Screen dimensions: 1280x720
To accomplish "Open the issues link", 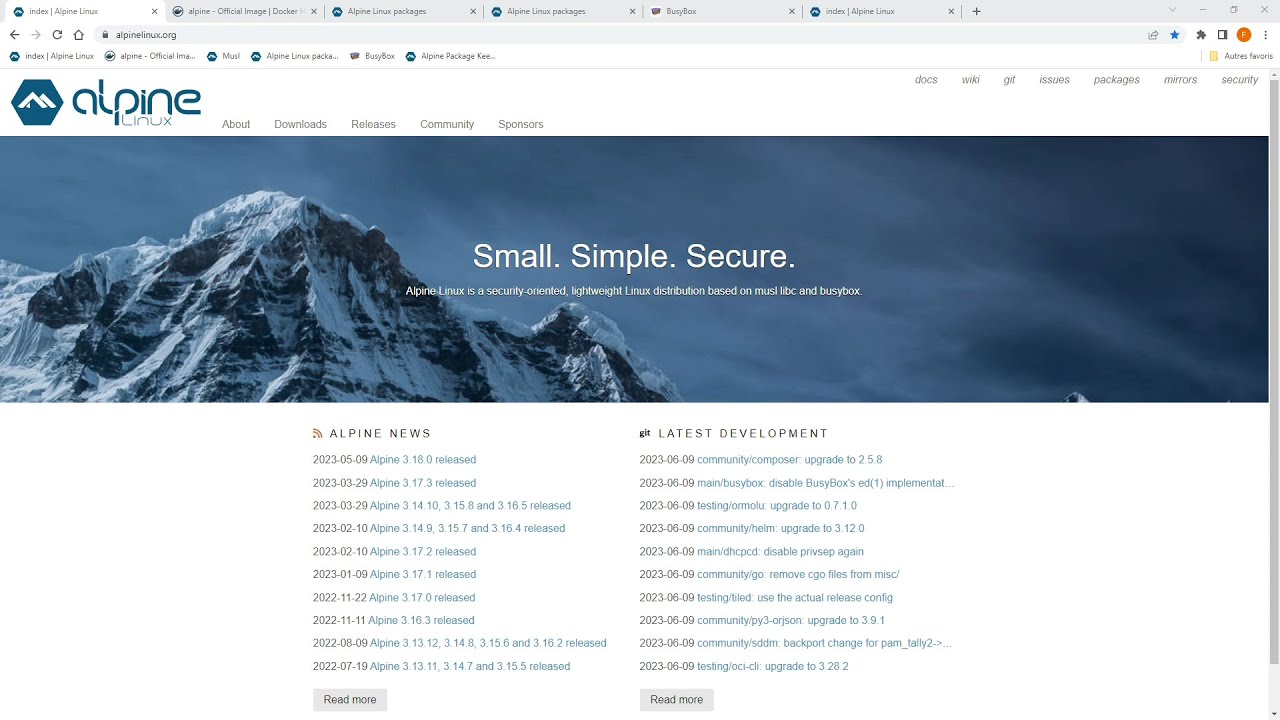I will (x=1054, y=80).
